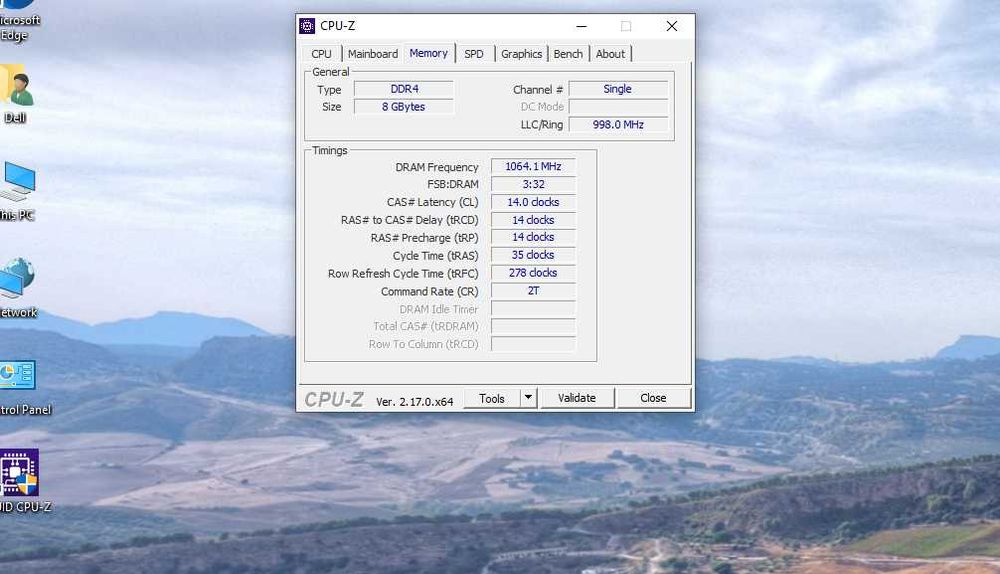The image size is (1000, 574).
Task: Click the Row Refresh Cycle Time label
Action: click(x=403, y=274)
